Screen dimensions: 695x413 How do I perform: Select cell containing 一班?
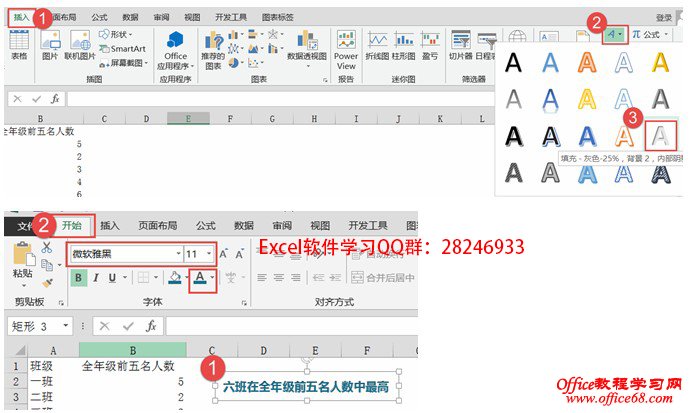(x=53, y=382)
